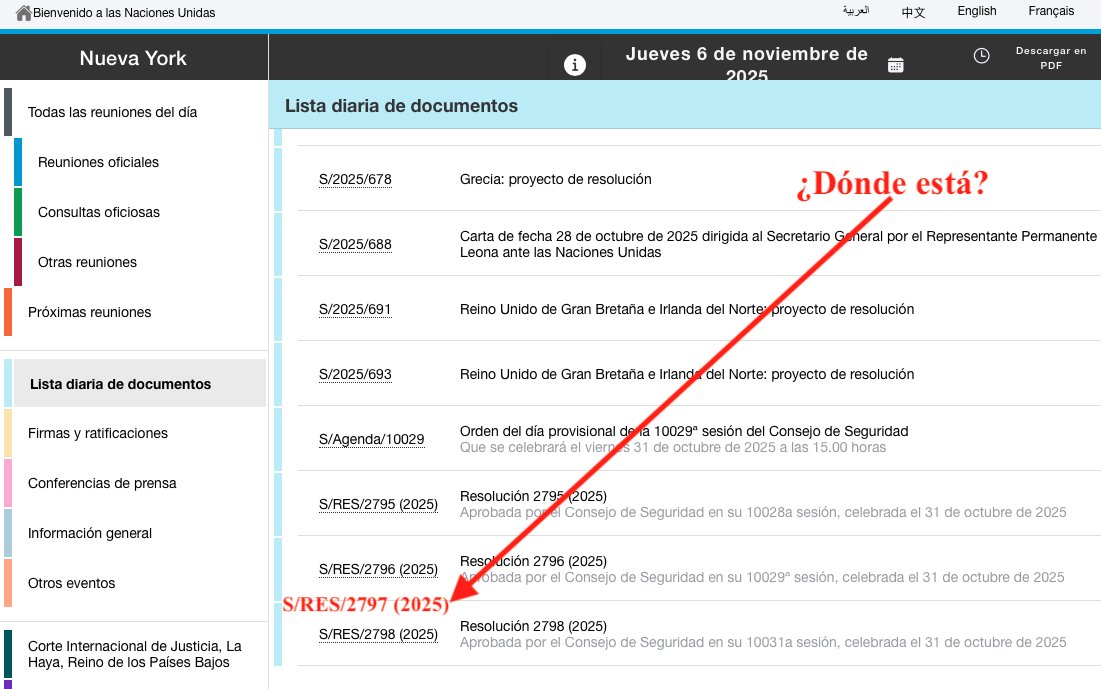Image resolution: width=1101 pixels, height=689 pixels.
Task: Switch language to English
Action: (977, 11)
